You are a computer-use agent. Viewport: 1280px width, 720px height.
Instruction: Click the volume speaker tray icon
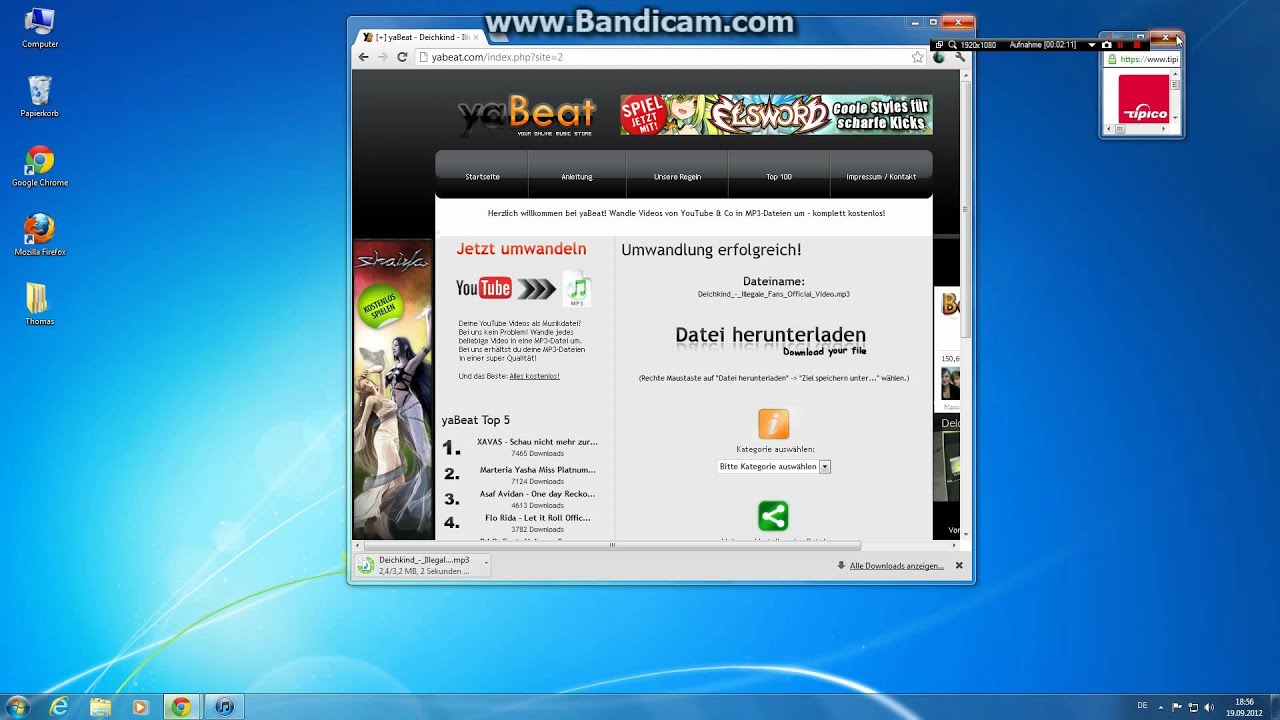click(1207, 706)
